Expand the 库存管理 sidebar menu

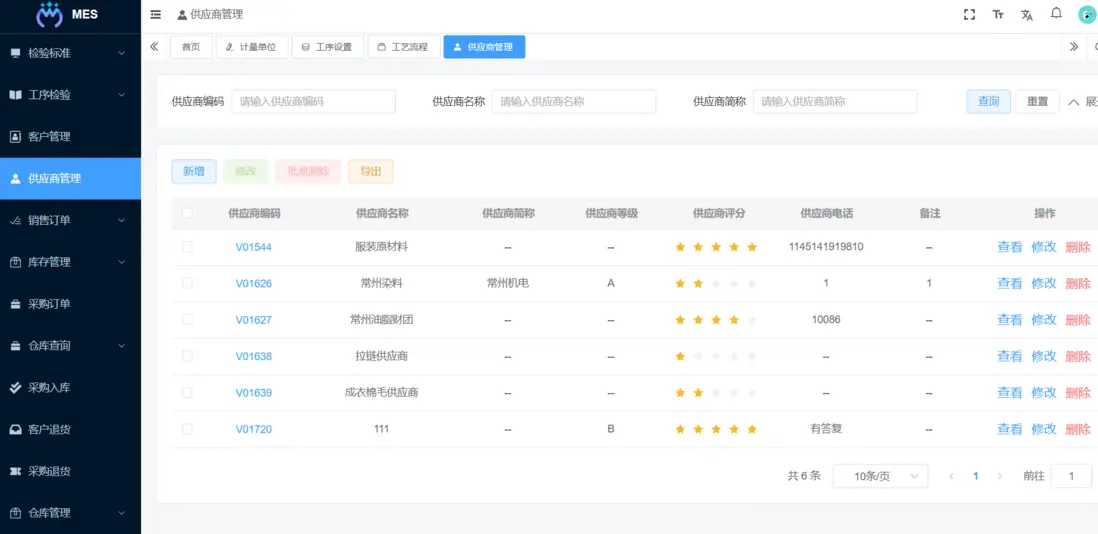click(x=70, y=262)
